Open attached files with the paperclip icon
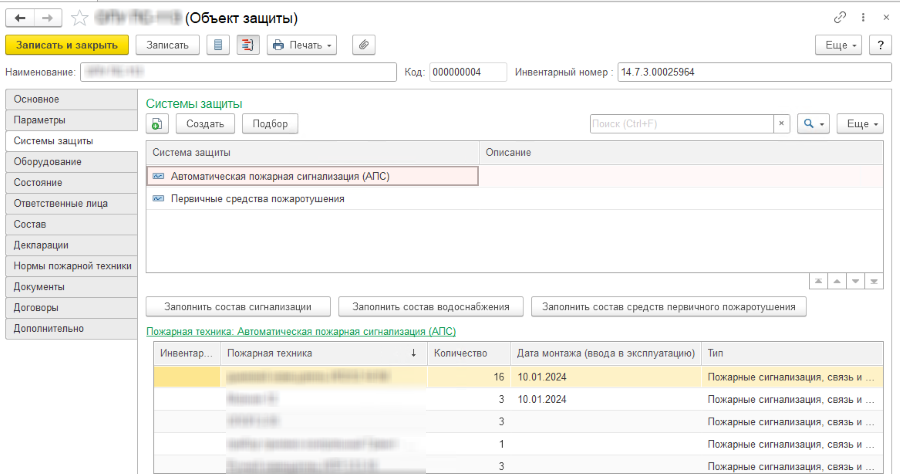 point(364,45)
